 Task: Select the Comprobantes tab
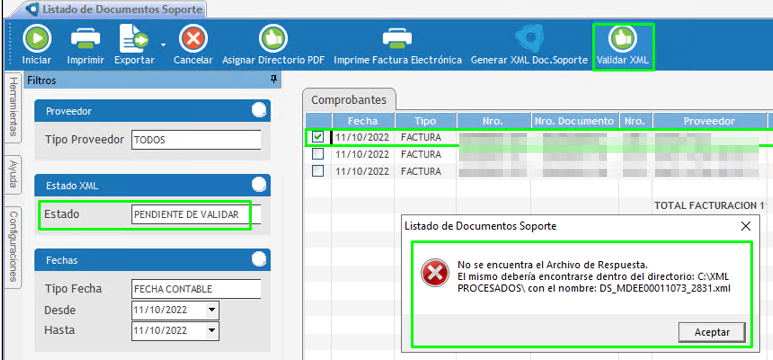[x=349, y=100]
